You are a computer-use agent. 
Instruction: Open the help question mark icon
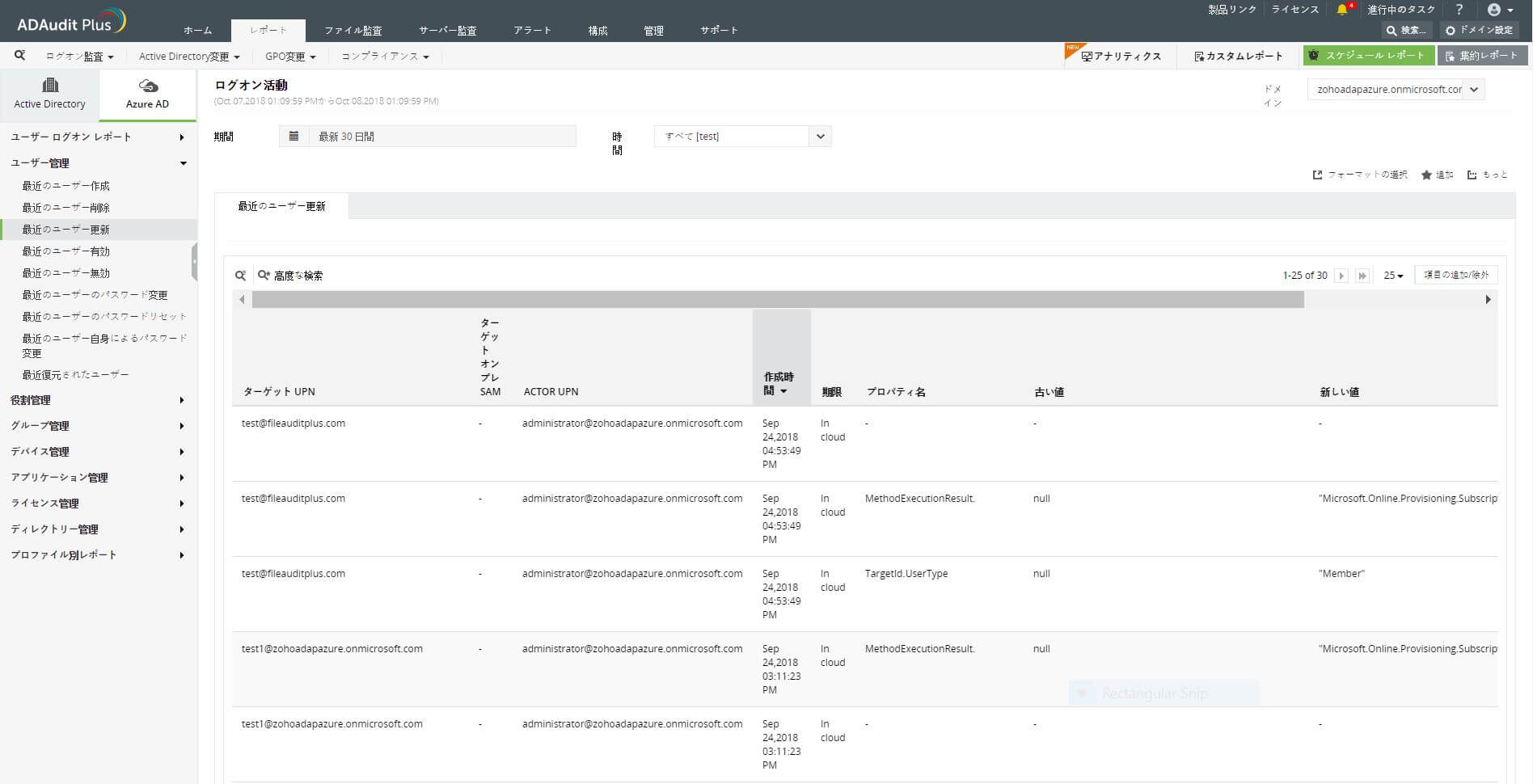pos(1459,10)
